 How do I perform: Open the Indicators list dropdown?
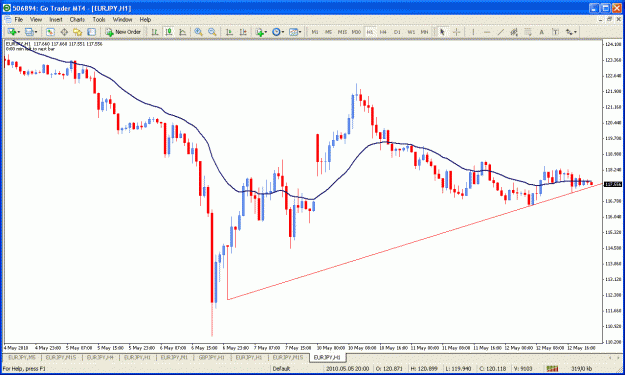(x=261, y=32)
